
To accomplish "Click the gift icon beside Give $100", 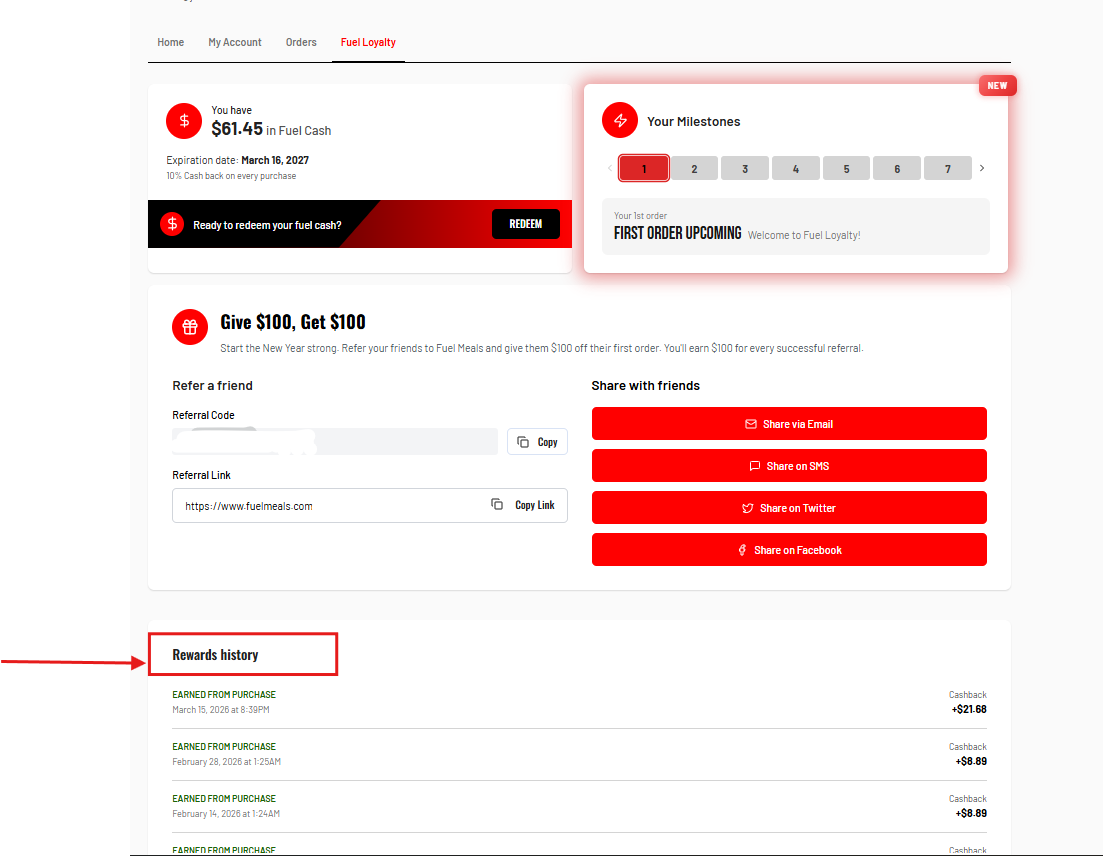I will click(x=190, y=327).
